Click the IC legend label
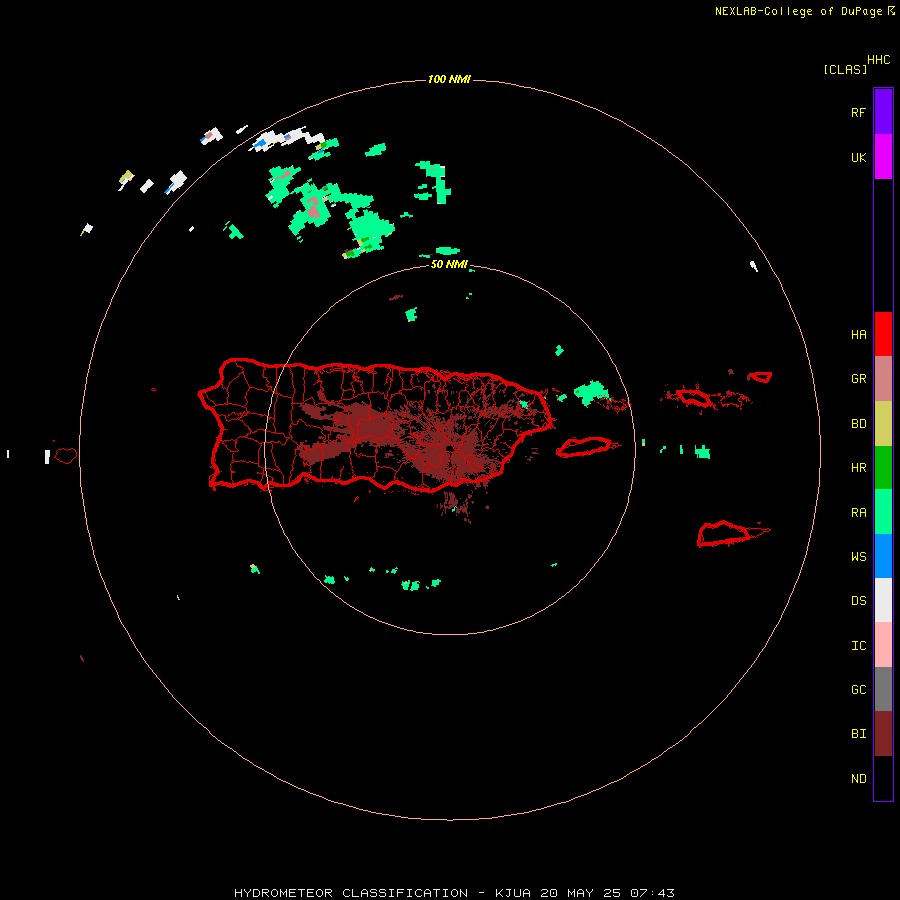Viewport: 900px width, 900px height. coord(858,646)
